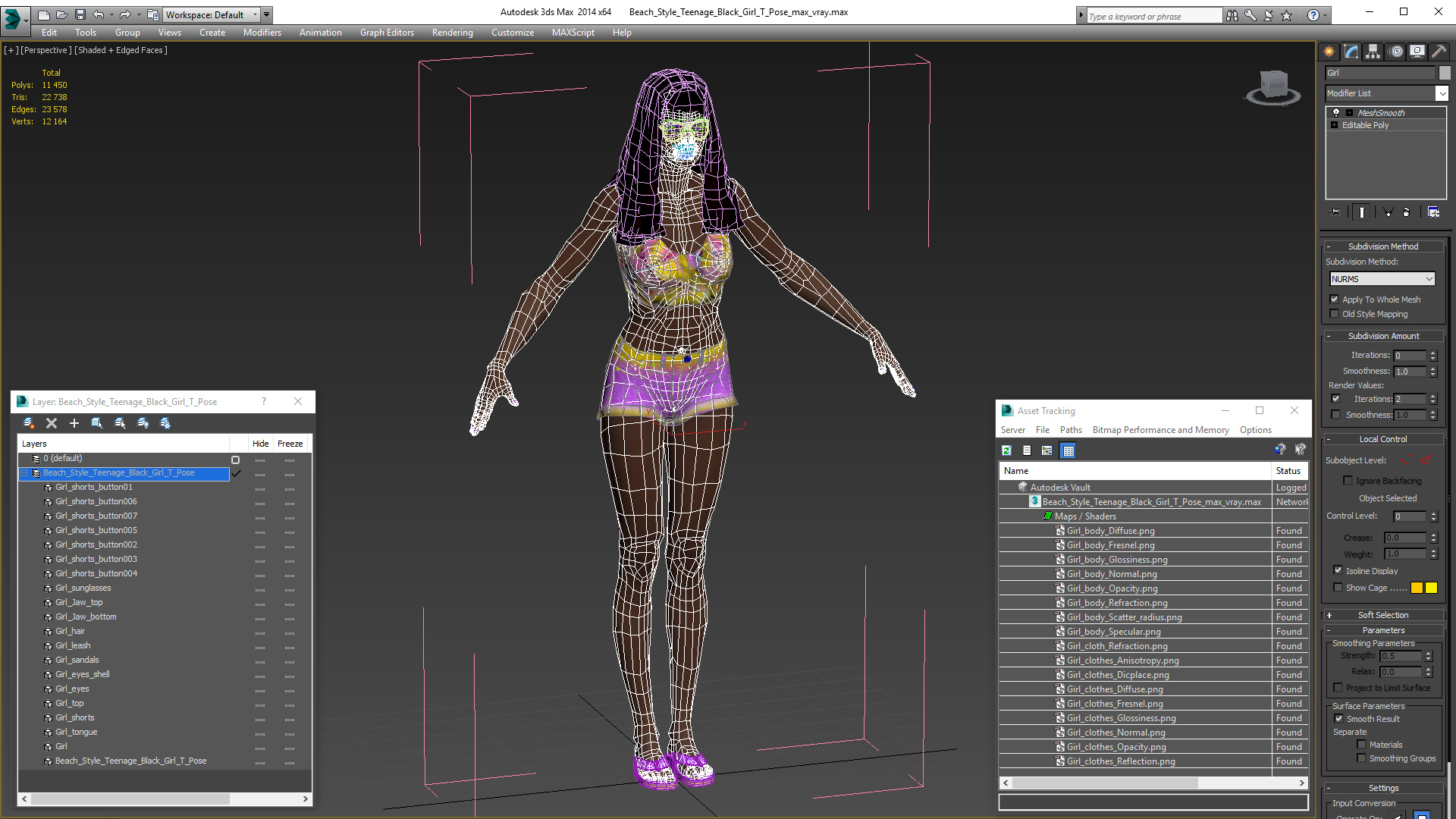Click the Subscription Center key icon
The height and width of the screenshot is (819, 1456).
coord(1250,15)
